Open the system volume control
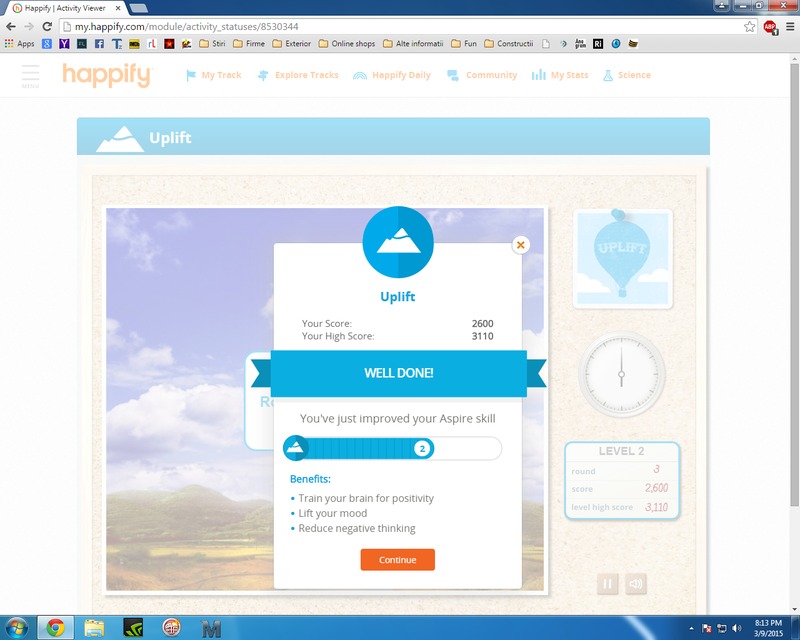 (736, 628)
